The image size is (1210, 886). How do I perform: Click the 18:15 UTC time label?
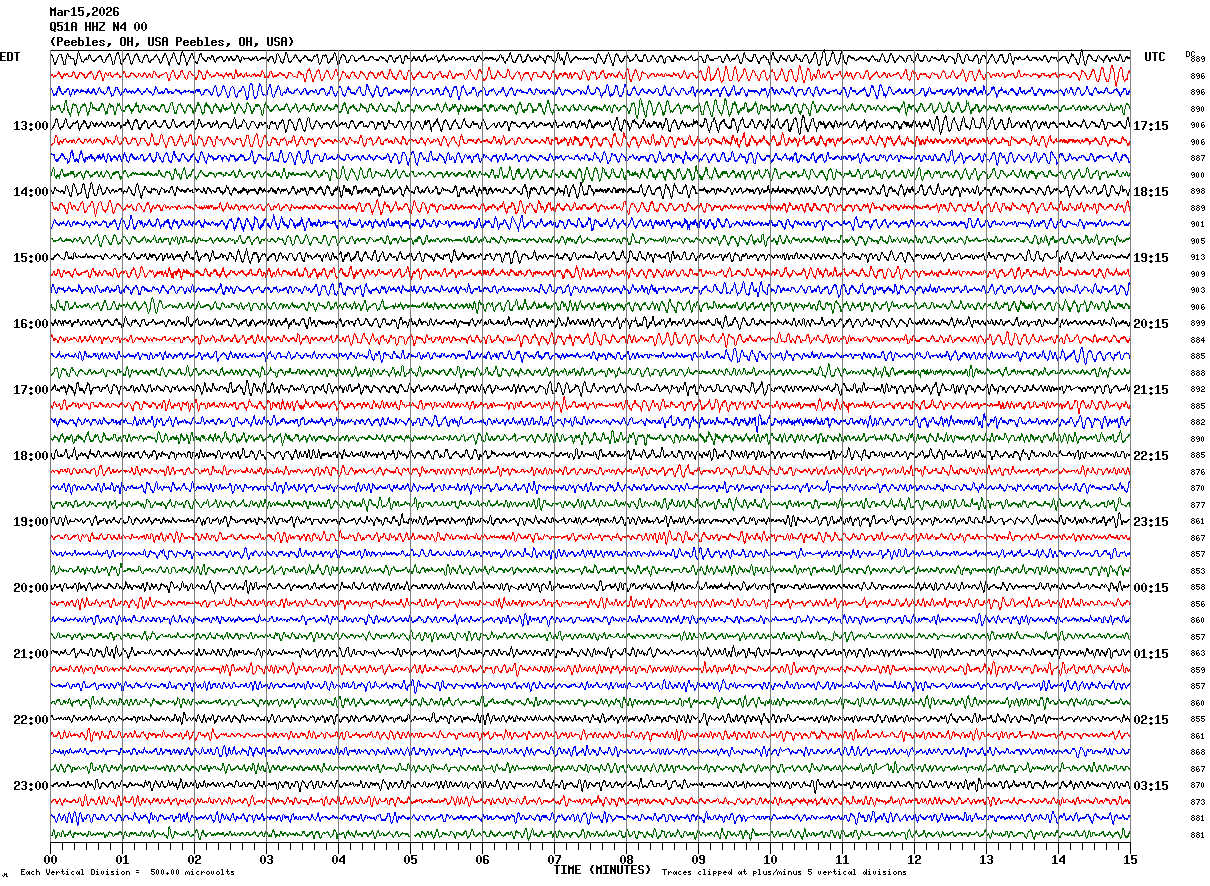click(1151, 192)
